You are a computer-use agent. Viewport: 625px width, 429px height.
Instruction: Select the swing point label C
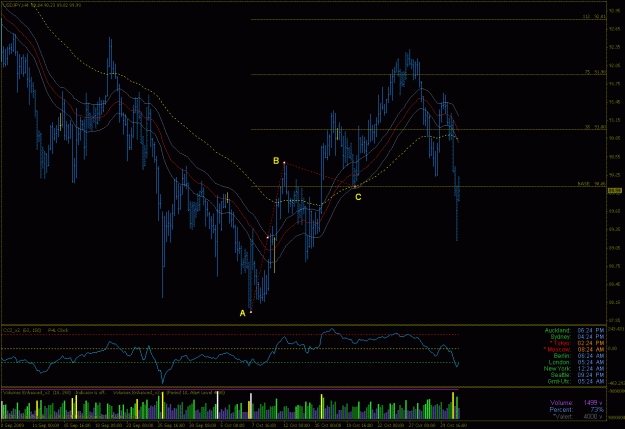pos(358,197)
